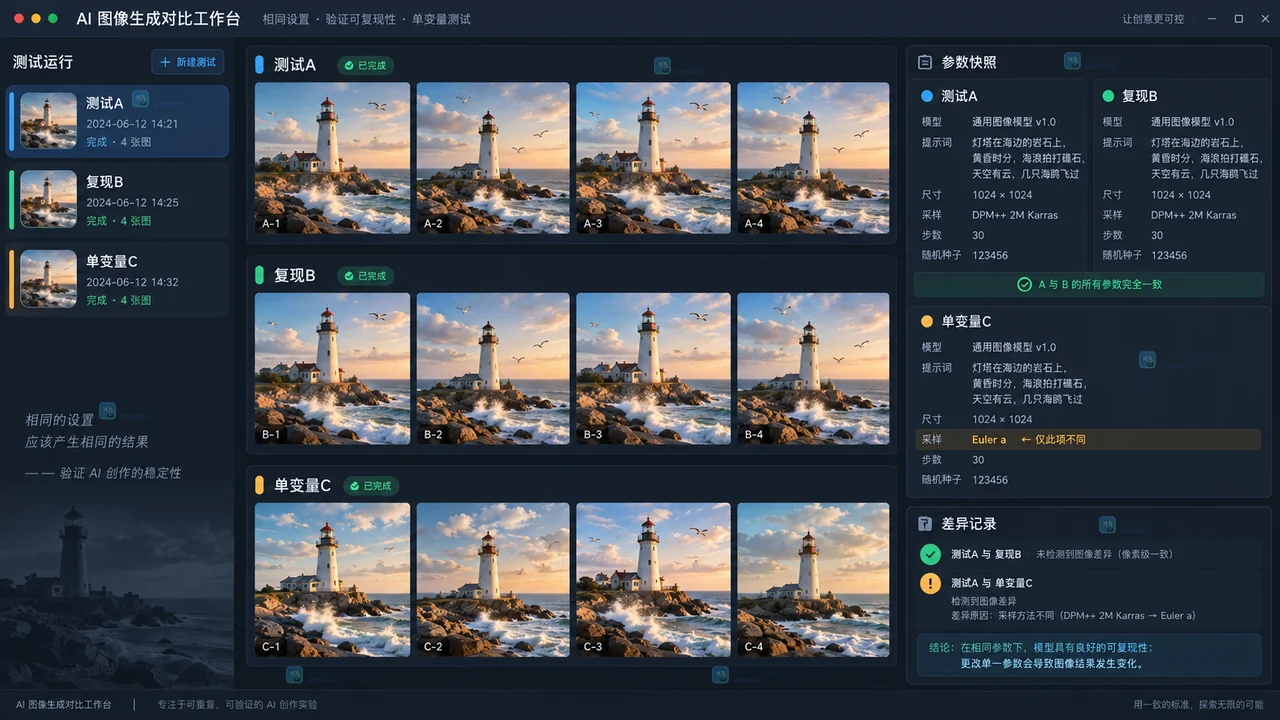
Task: Click the 参数快照 clipboard icon
Action: point(925,62)
